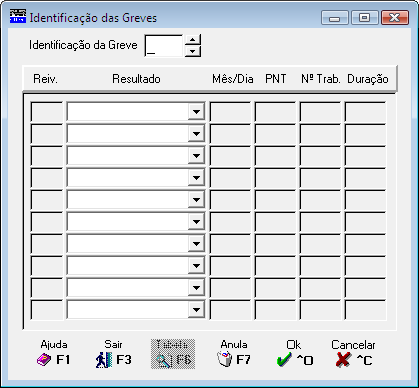This screenshot has width=419, height=388.
Task: Open the last row Resultado dropdown
Action: [196, 310]
